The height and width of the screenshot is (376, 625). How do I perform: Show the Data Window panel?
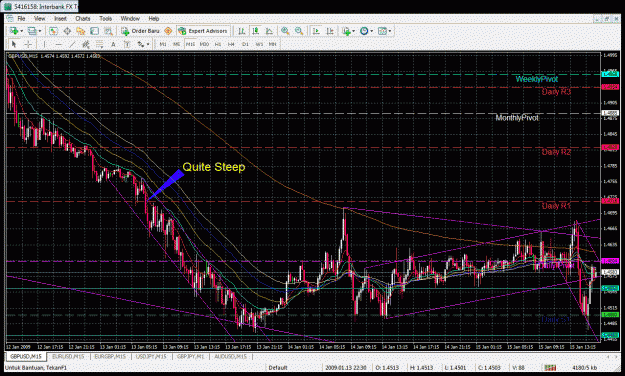(x=67, y=31)
